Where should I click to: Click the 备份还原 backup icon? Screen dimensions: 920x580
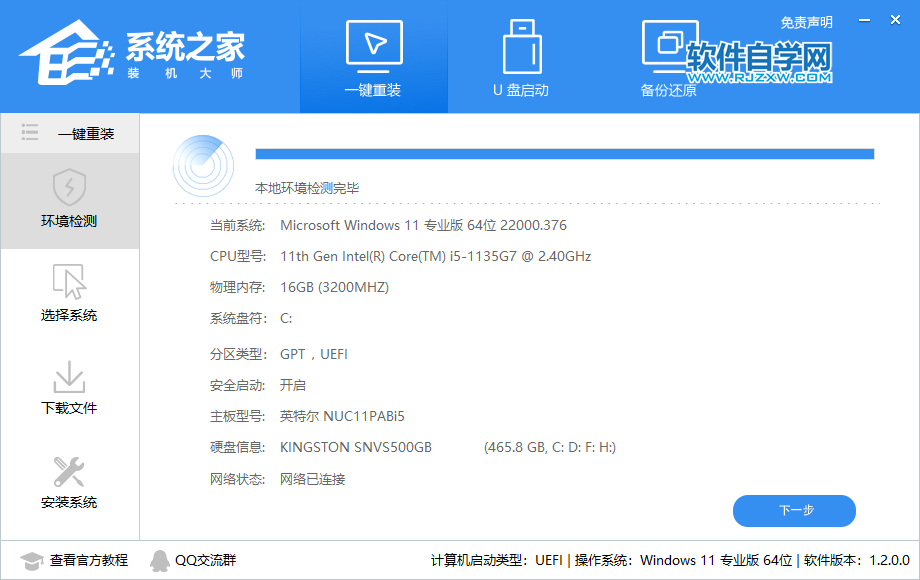pos(668,45)
